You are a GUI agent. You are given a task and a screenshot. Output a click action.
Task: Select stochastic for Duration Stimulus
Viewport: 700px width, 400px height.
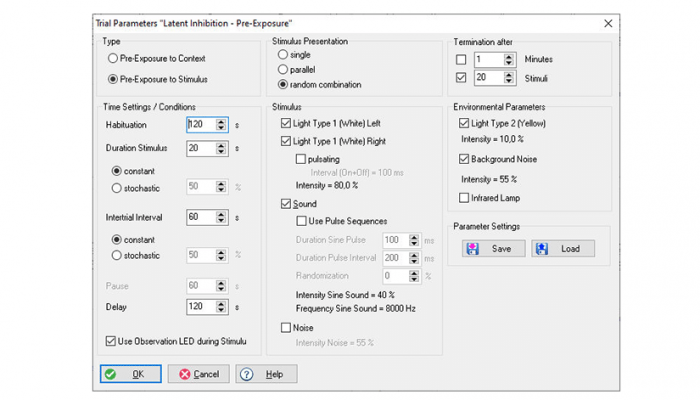[118, 187]
